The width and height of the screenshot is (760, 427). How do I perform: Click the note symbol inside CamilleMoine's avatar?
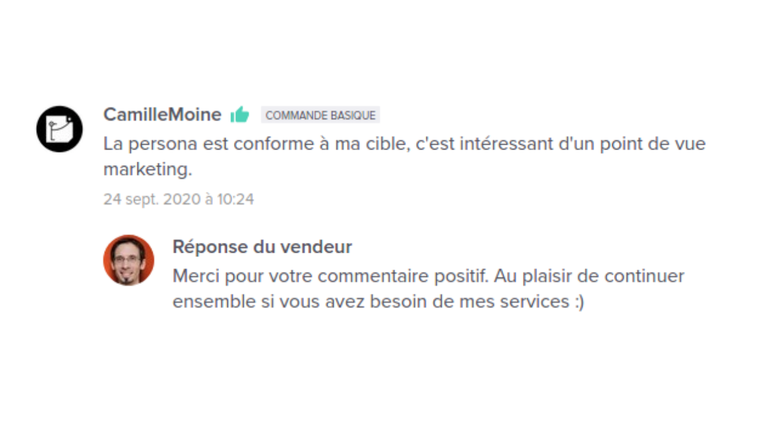[x=59, y=129]
